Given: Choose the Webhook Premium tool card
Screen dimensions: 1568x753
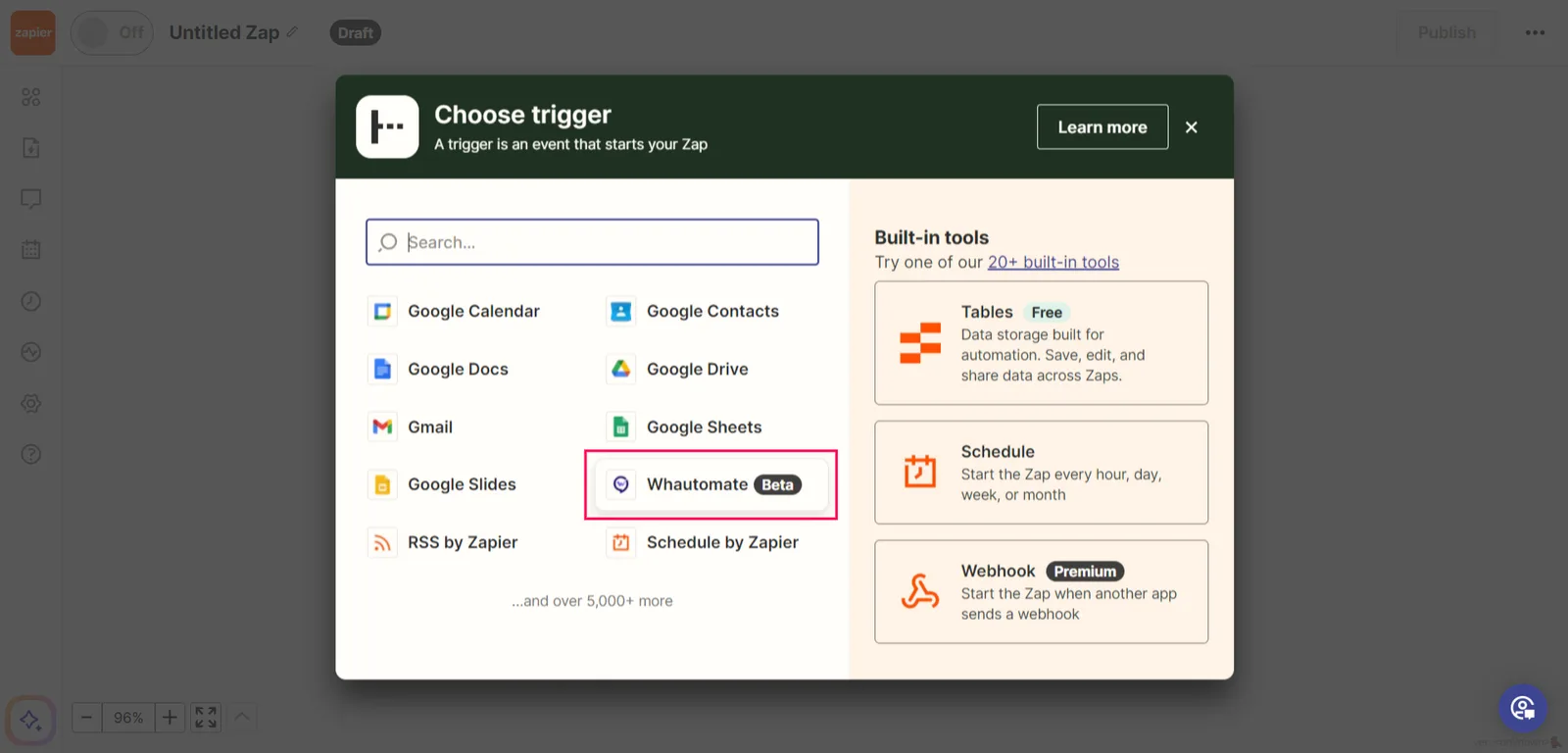Looking at the screenshot, I should [x=1041, y=592].
